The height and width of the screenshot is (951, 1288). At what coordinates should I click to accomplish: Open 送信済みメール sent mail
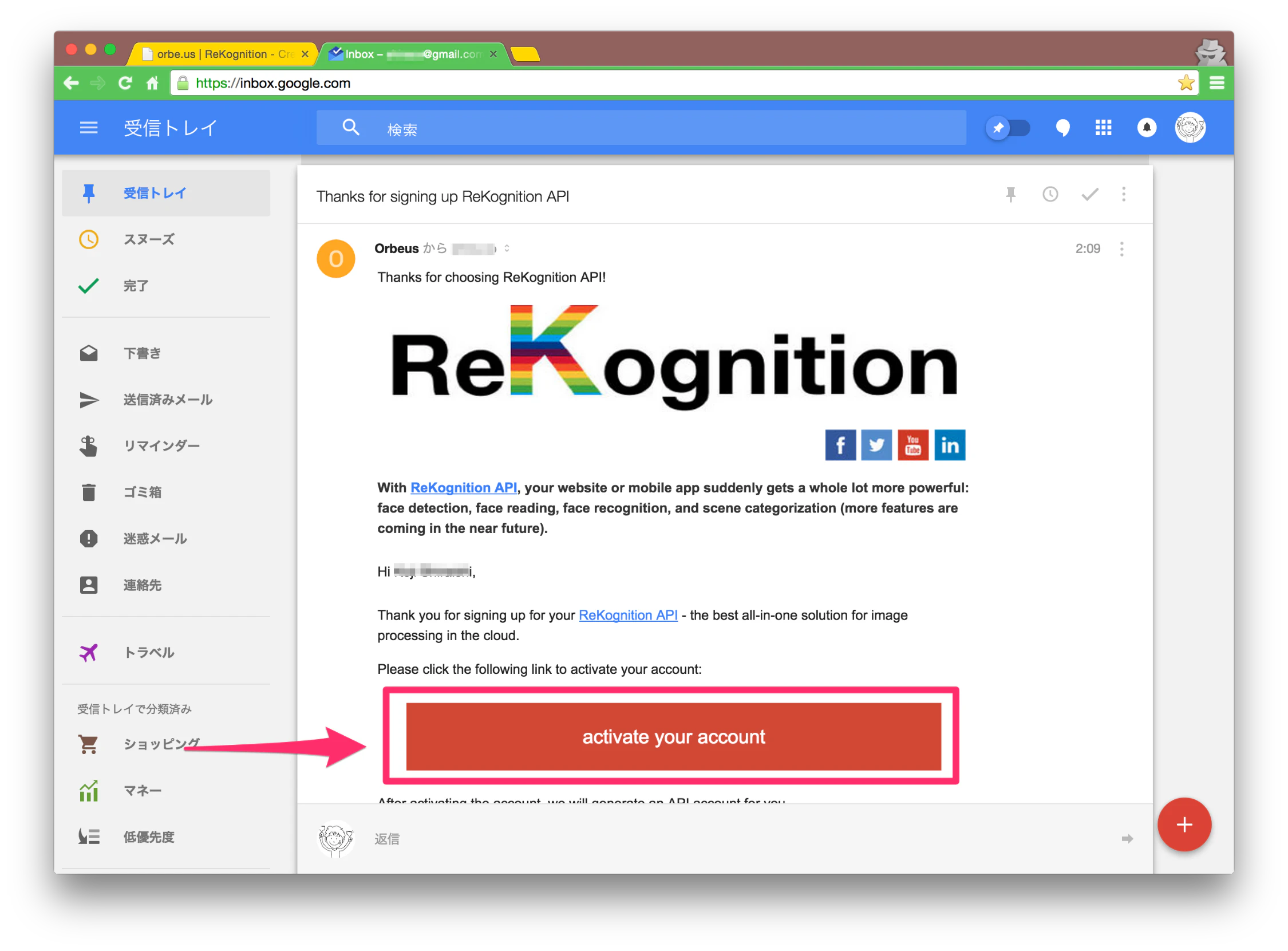(x=166, y=400)
